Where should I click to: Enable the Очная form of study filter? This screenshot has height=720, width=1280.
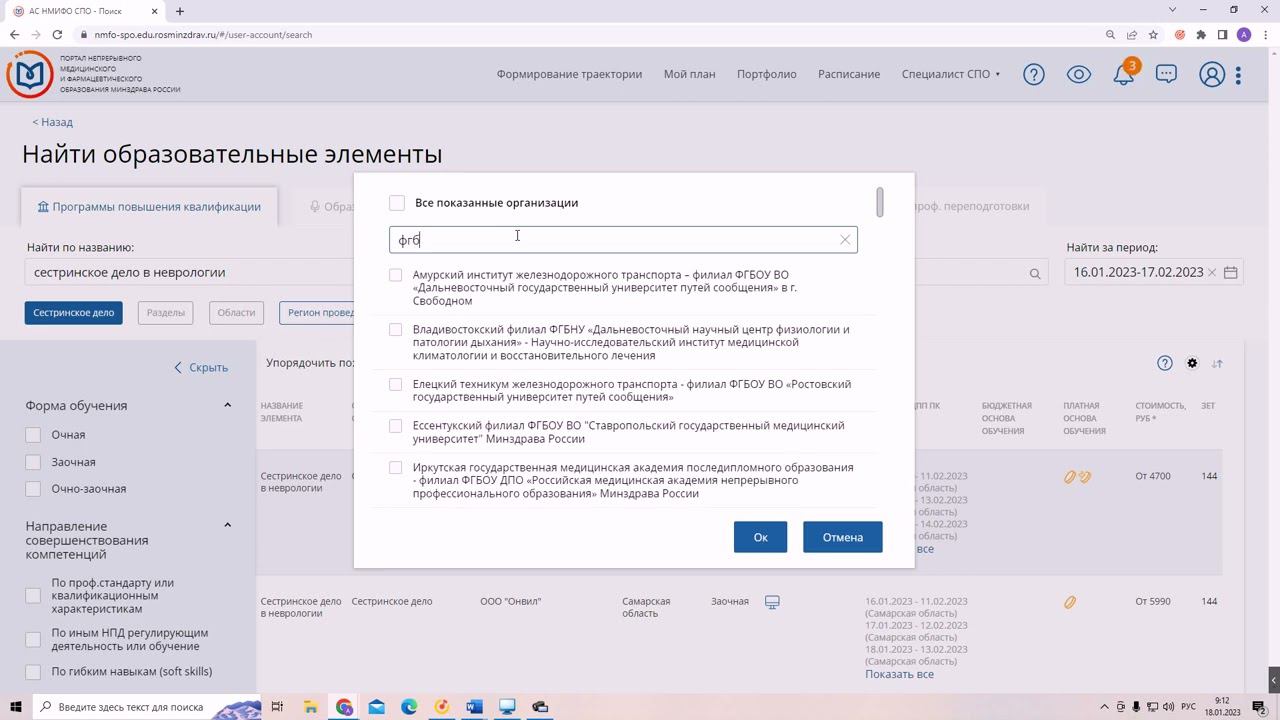[33, 435]
